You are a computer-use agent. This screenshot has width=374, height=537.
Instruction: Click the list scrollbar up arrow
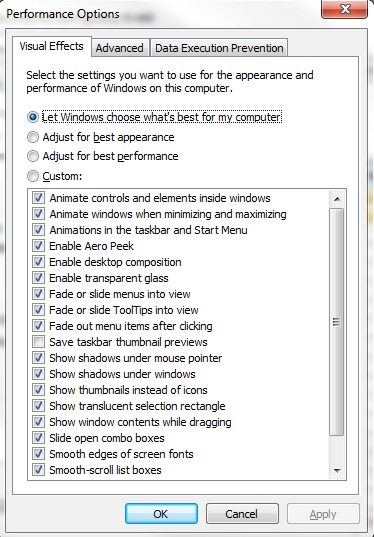coord(337,199)
